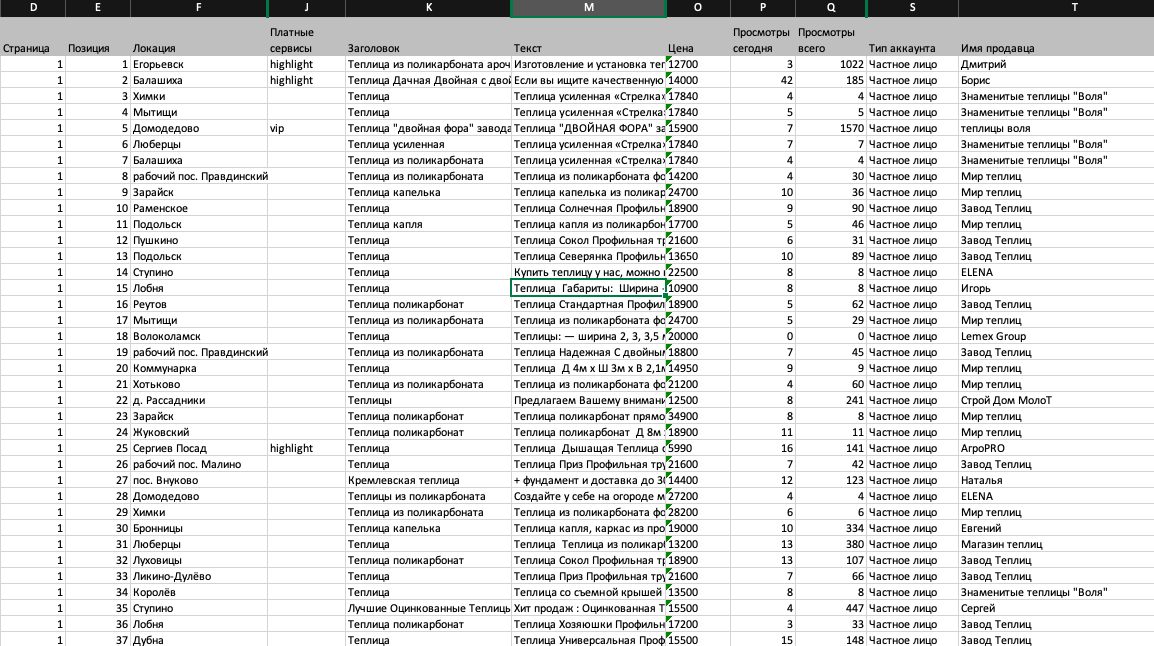
Task: Select the 'пос. Внуково' location cell
Action: 199,480
